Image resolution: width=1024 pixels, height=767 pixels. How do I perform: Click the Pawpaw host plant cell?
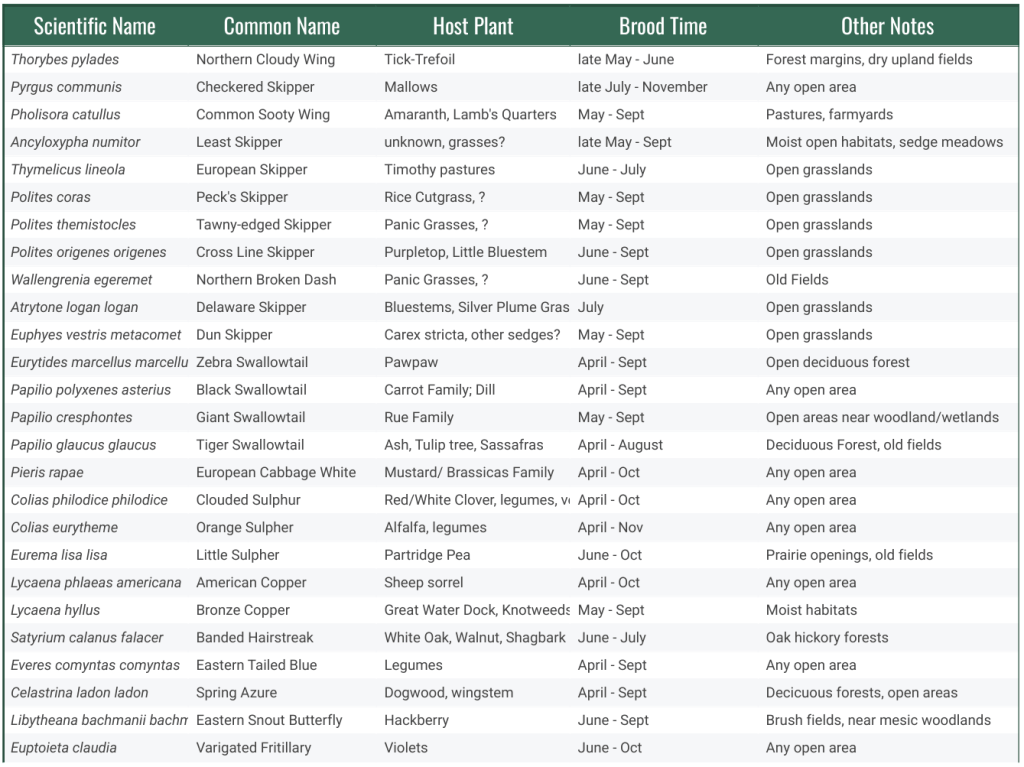(x=411, y=362)
